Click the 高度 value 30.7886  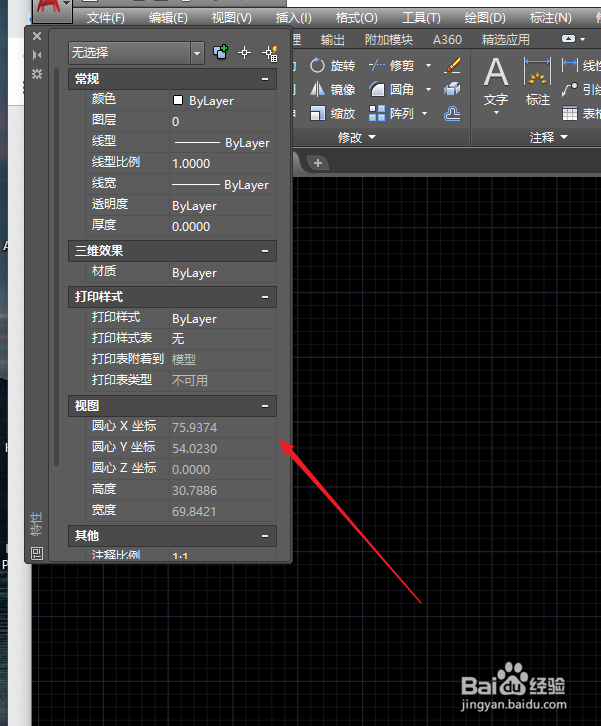(223, 490)
